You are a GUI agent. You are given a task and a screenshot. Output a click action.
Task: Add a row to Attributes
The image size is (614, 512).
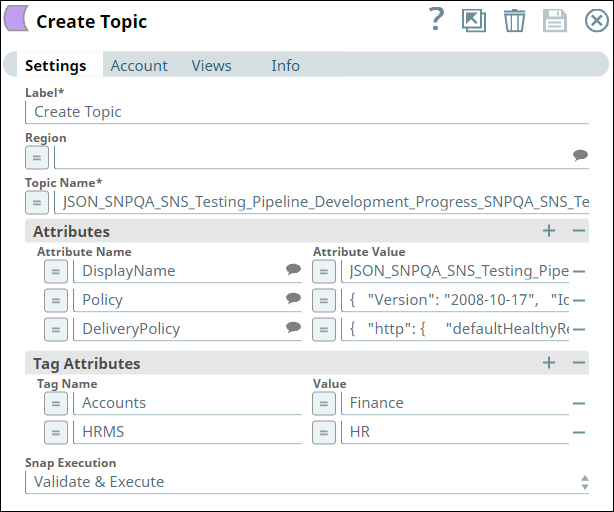tap(549, 231)
